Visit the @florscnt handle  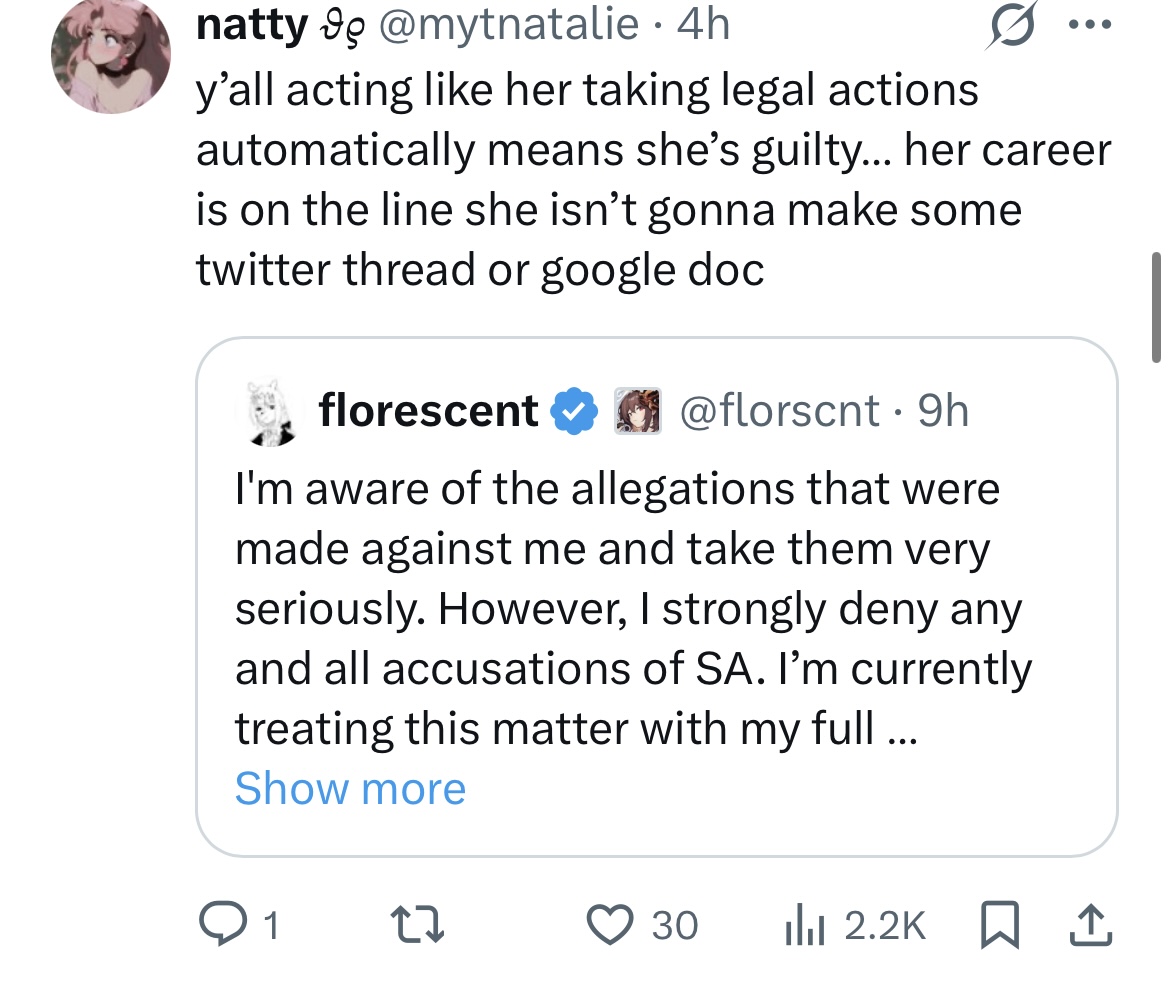[780, 410]
